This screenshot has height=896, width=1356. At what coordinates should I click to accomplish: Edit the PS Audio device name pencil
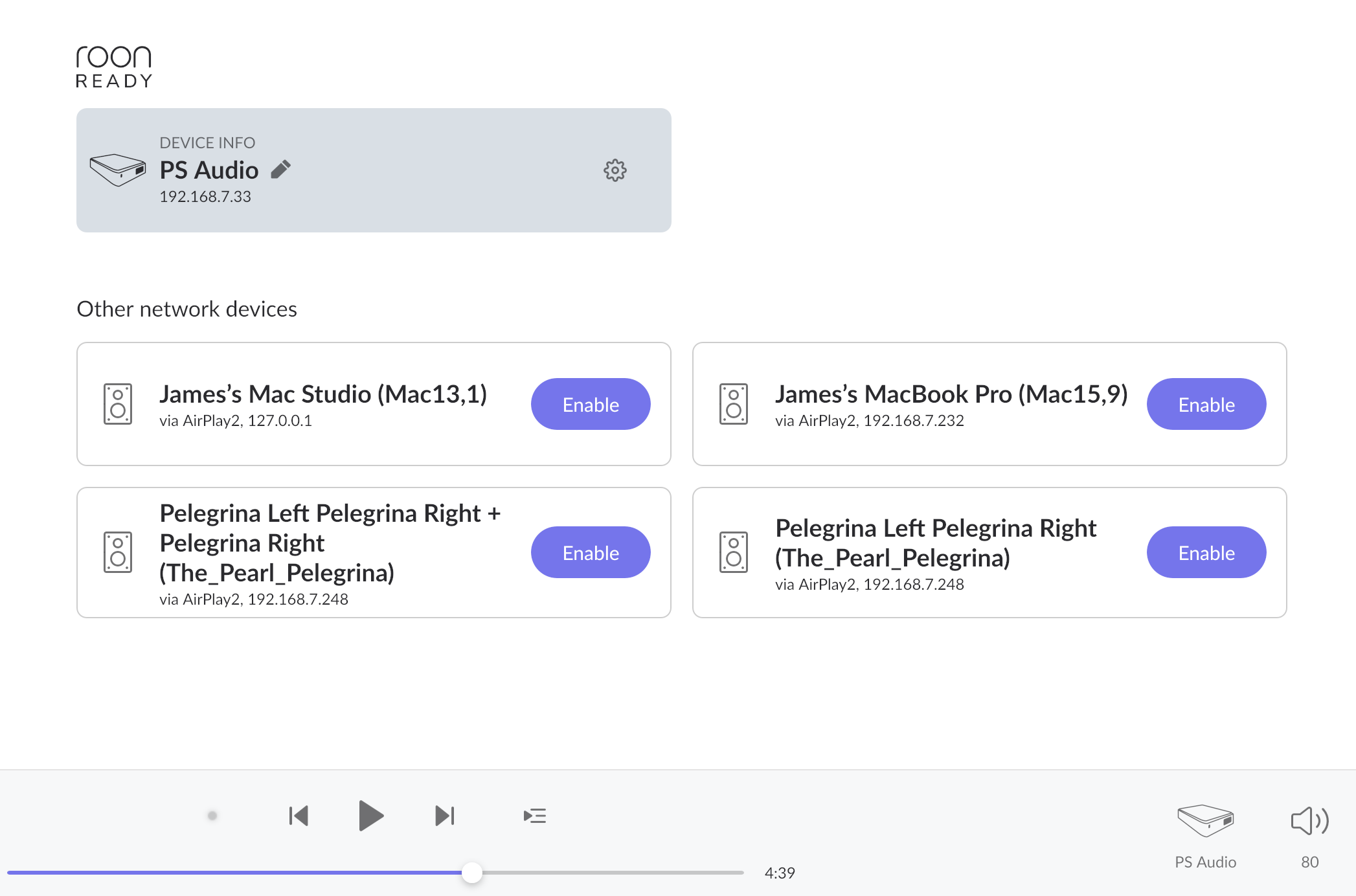pos(280,170)
